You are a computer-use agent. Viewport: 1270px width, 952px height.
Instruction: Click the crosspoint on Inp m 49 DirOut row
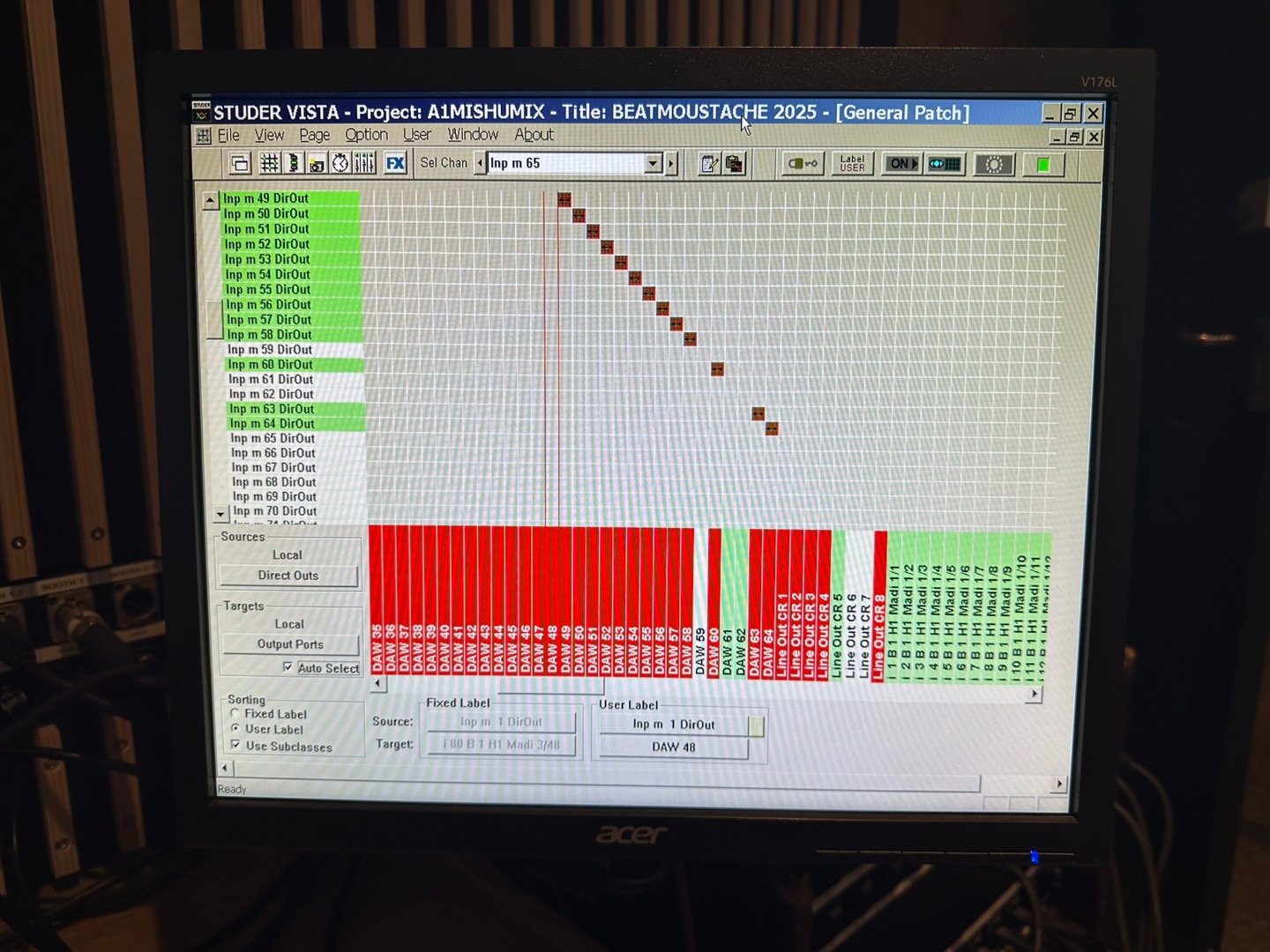tap(564, 200)
